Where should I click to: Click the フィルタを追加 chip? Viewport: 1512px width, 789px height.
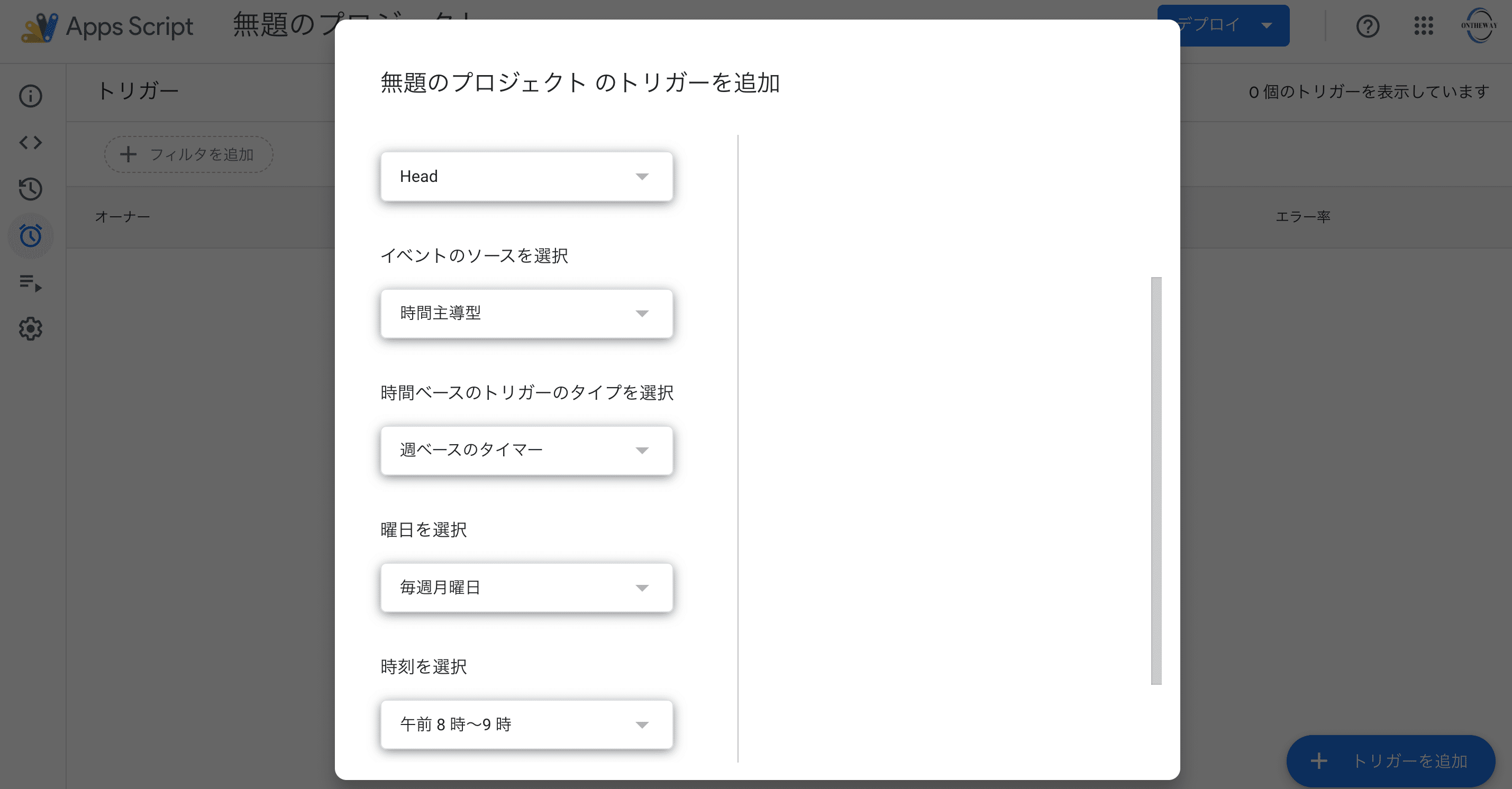(x=188, y=154)
